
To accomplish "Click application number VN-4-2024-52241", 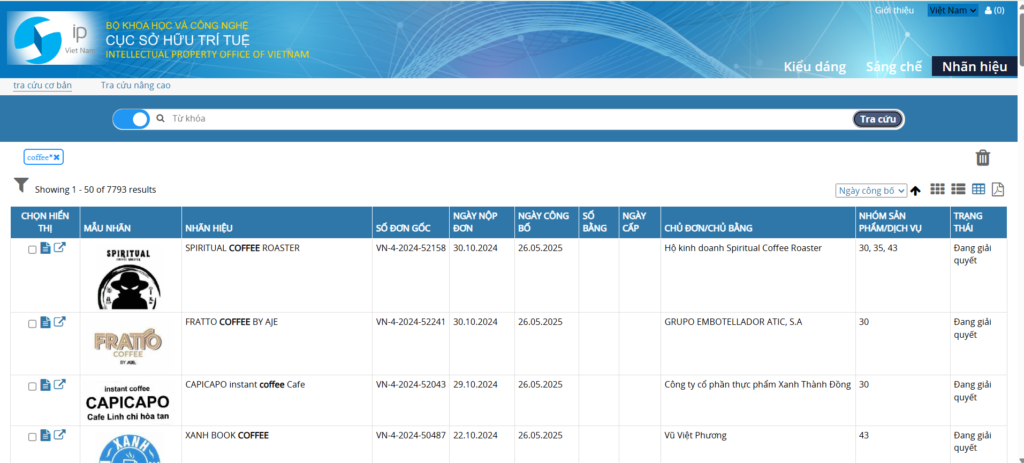I will tap(411, 322).
